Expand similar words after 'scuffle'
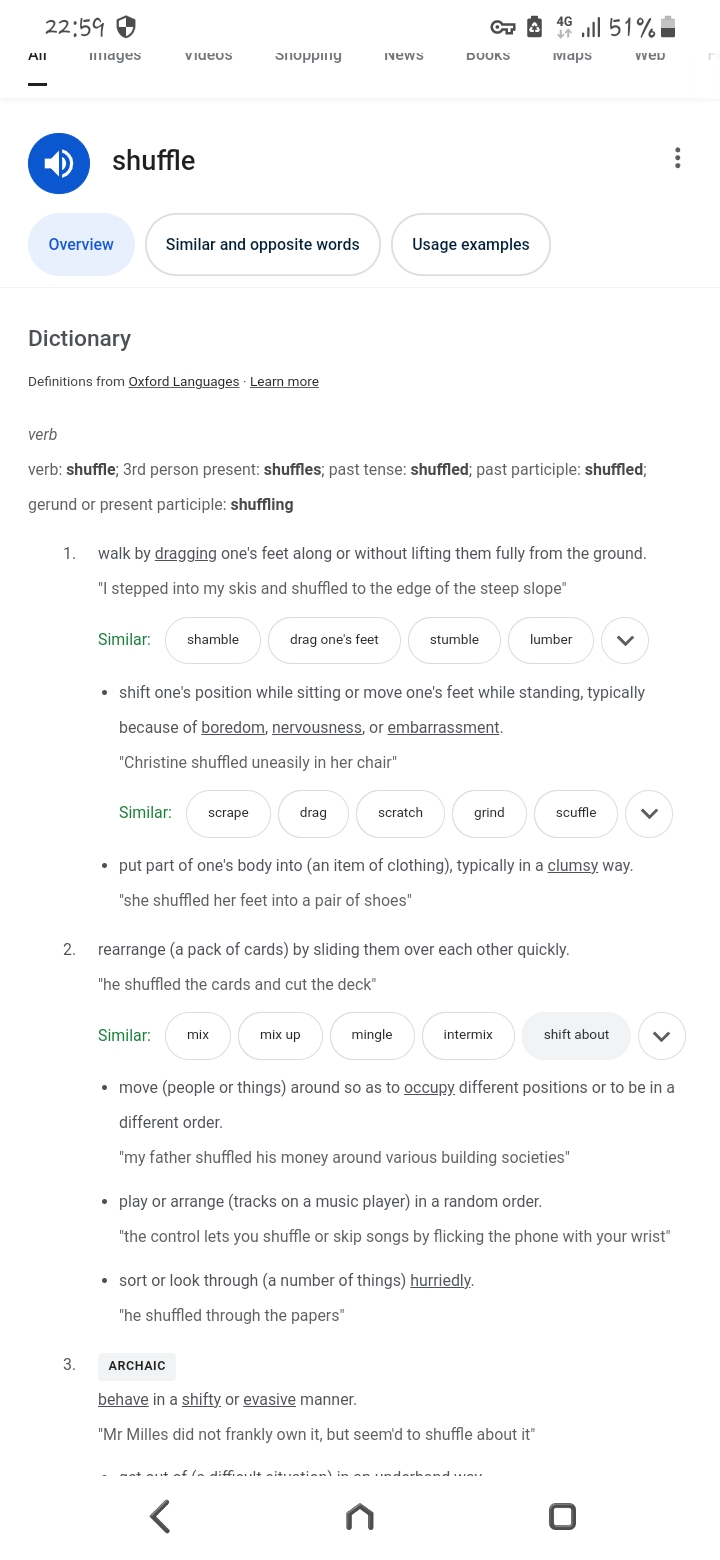Image resolution: width=720 pixels, height=1560 pixels. (649, 813)
